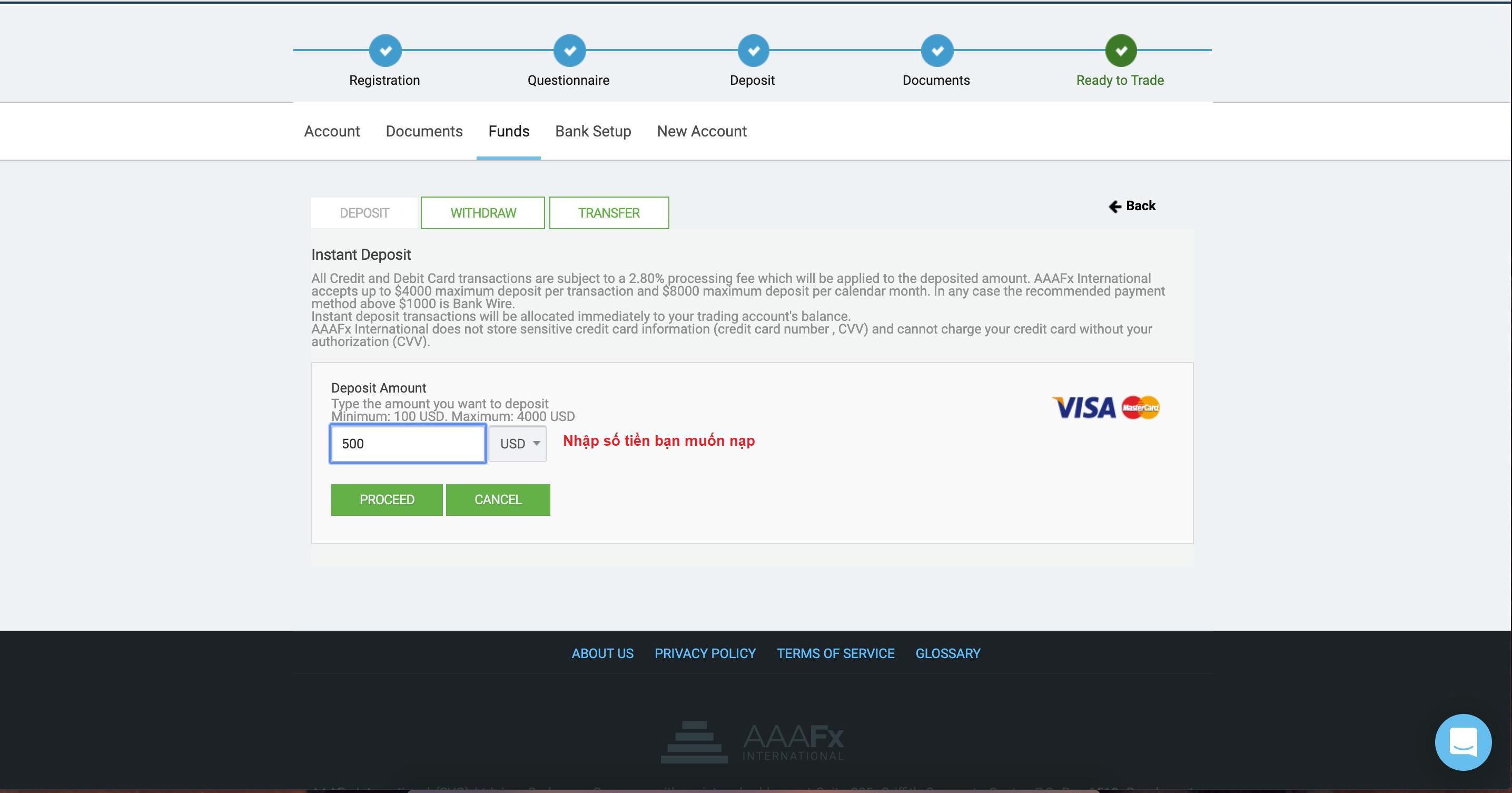Open the PRIVACY POLICY link

click(705, 653)
